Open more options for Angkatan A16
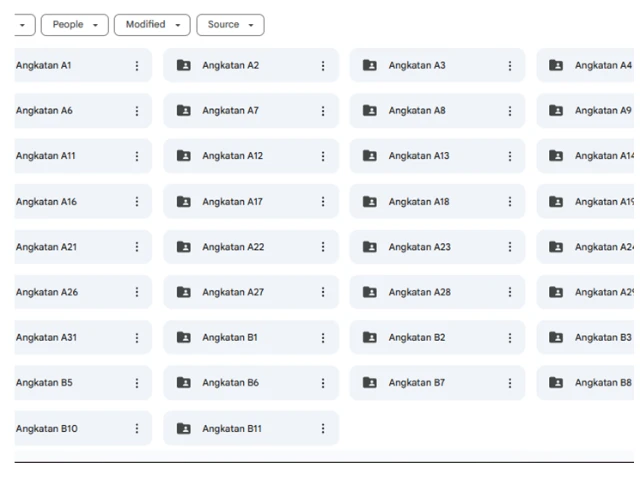640x480 pixels. click(x=137, y=202)
